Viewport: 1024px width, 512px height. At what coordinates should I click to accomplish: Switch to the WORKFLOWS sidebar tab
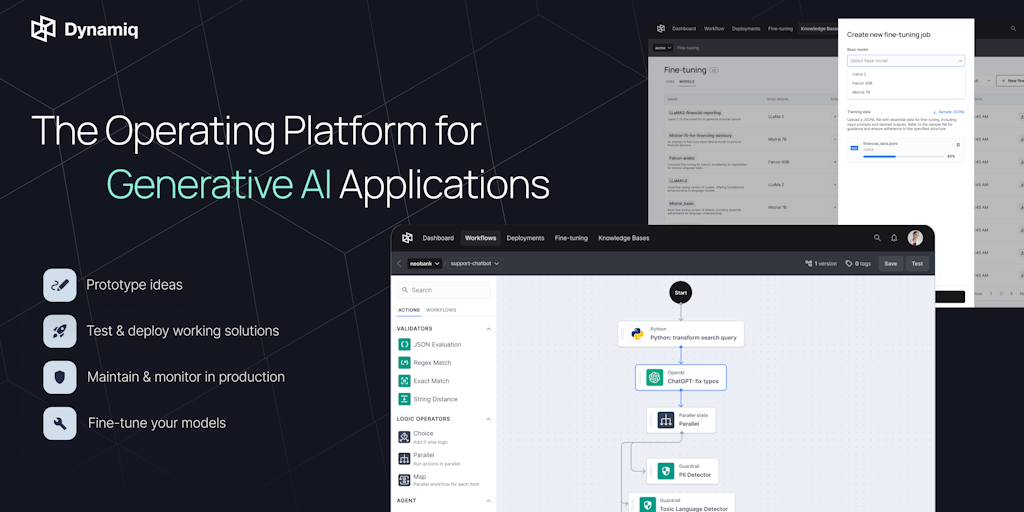tap(441, 310)
